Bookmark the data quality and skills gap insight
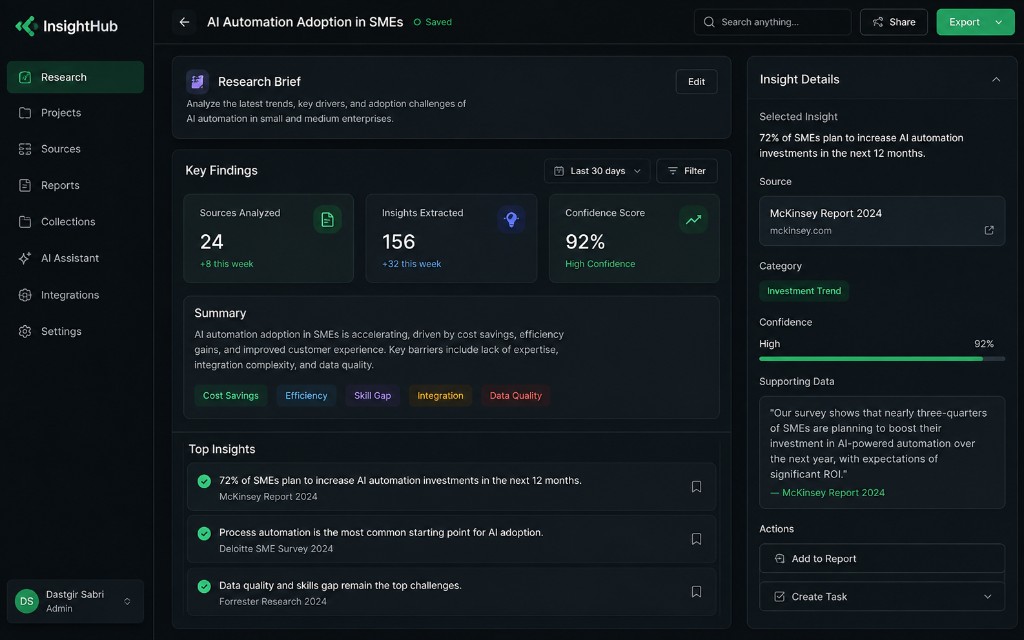This screenshot has width=1024, height=640. 696,592
